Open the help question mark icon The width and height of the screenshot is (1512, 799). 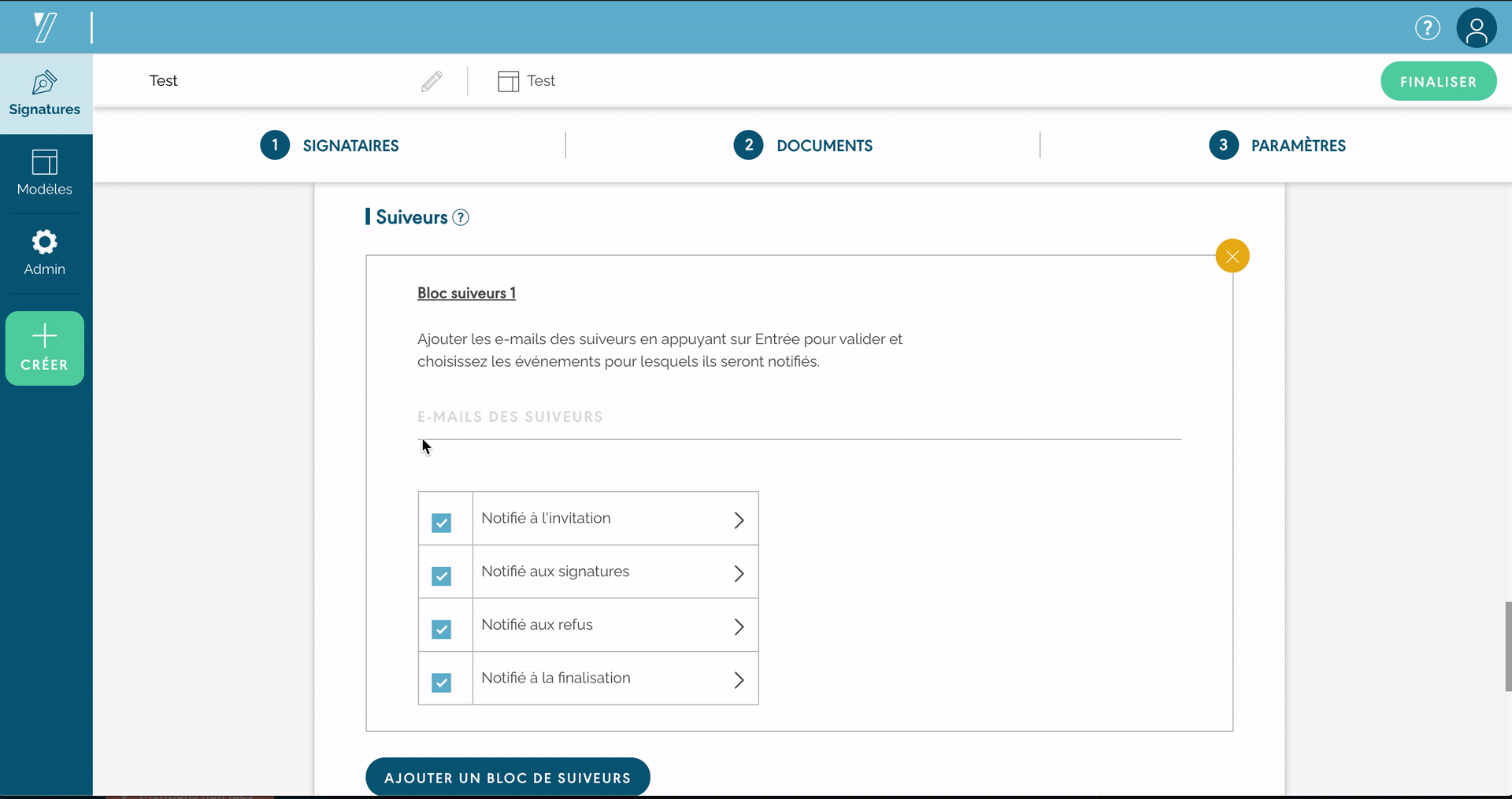[x=1427, y=28]
